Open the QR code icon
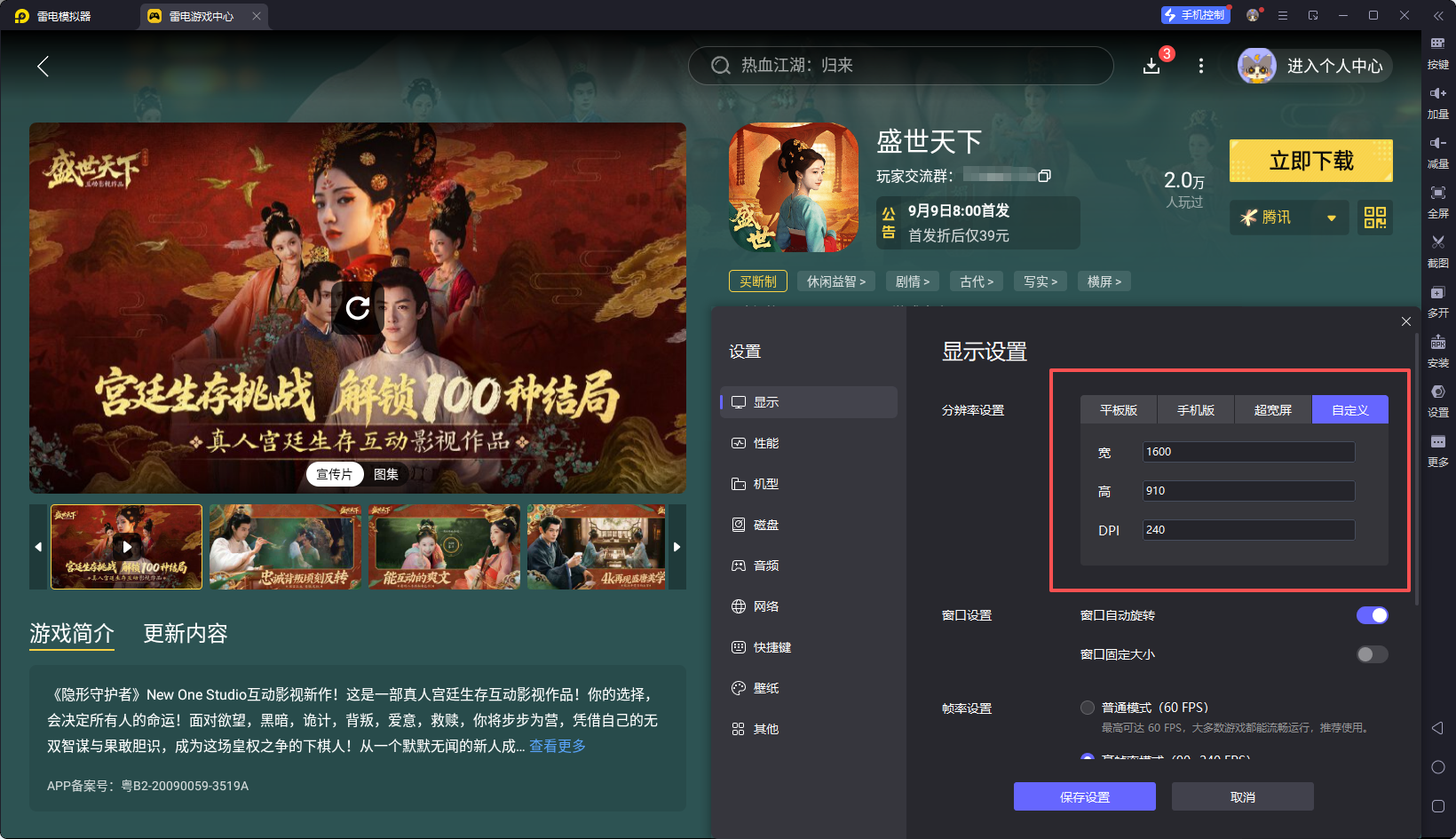The width and height of the screenshot is (1456, 839). tap(1375, 218)
